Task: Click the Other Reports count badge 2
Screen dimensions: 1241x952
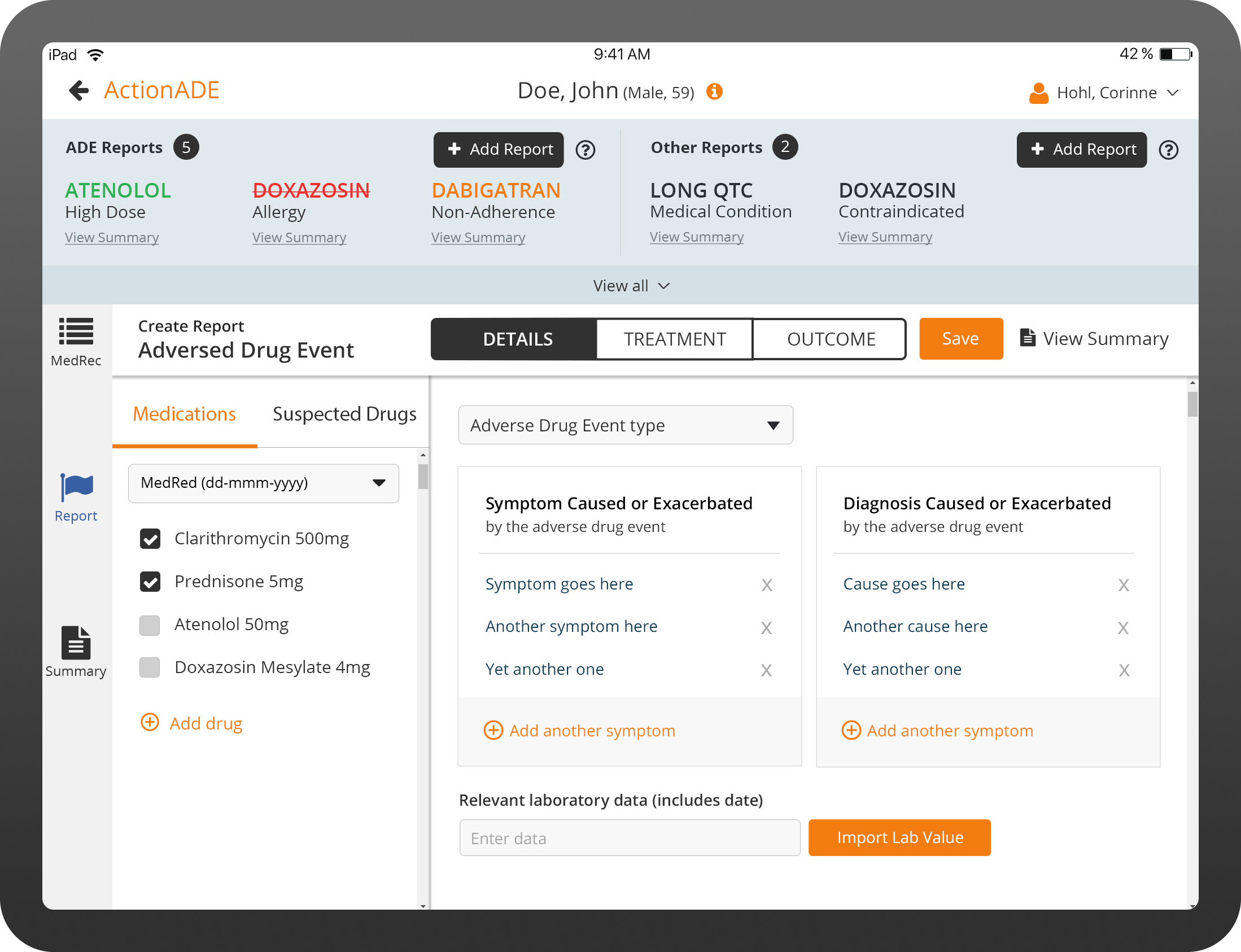Action: 785,147
